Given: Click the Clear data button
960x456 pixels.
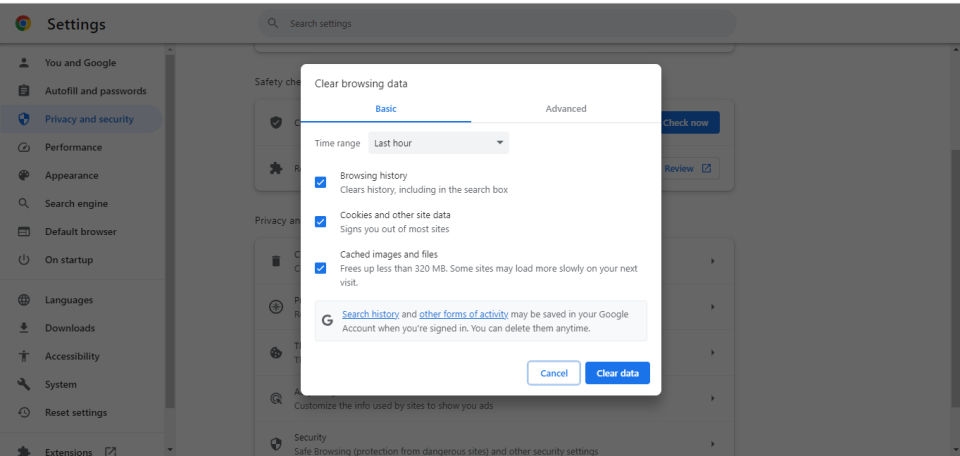Looking at the screenshot, I should [617, 373].
